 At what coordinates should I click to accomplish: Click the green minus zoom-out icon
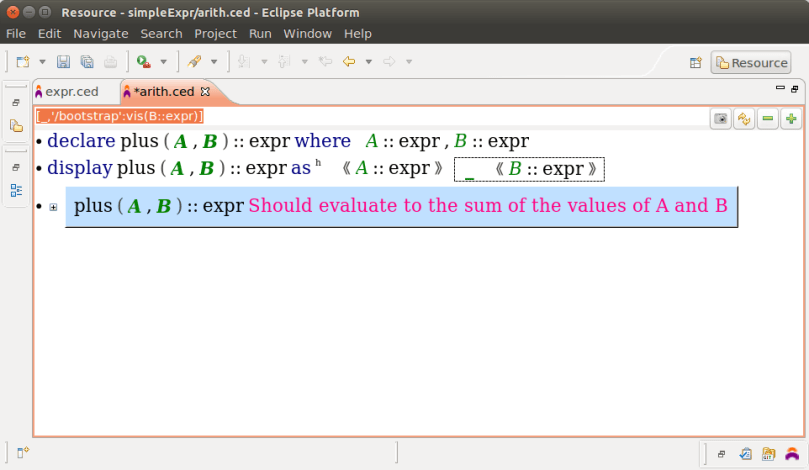tap(768, 119)
